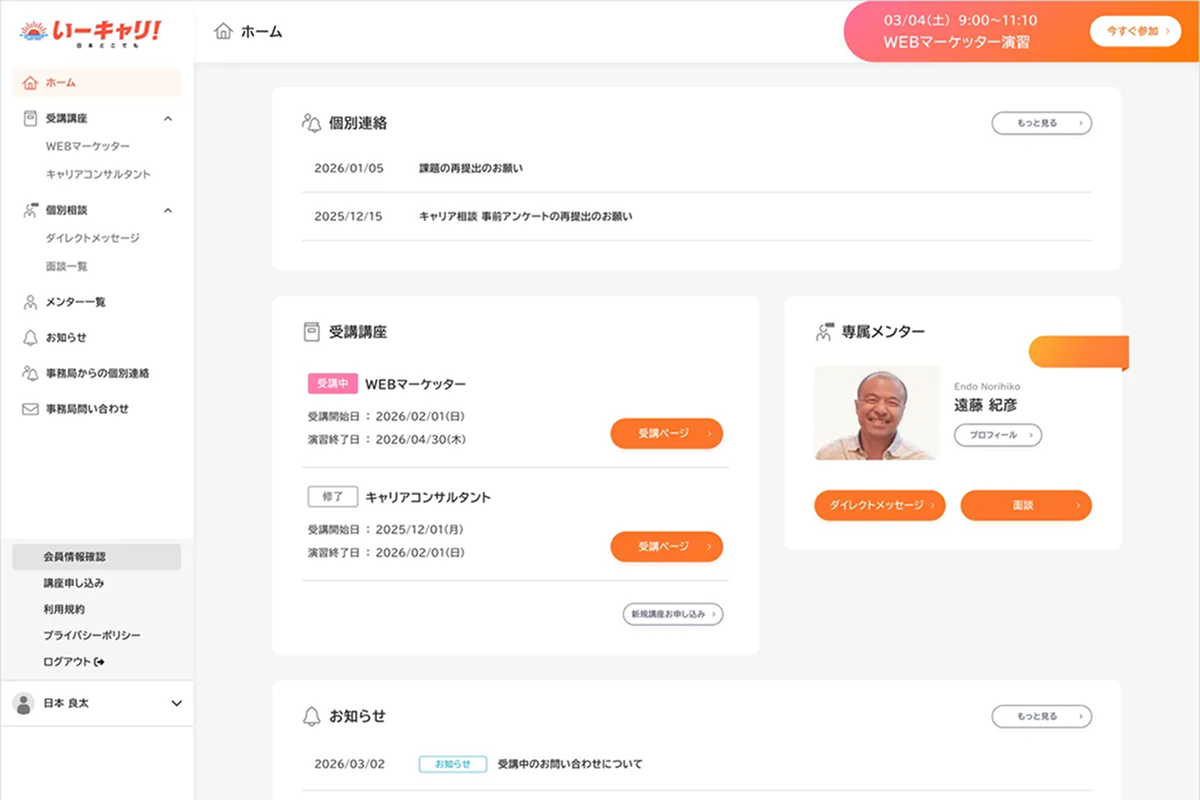
Task: Click the いーキャリ! logo
Action: point(90,33)
